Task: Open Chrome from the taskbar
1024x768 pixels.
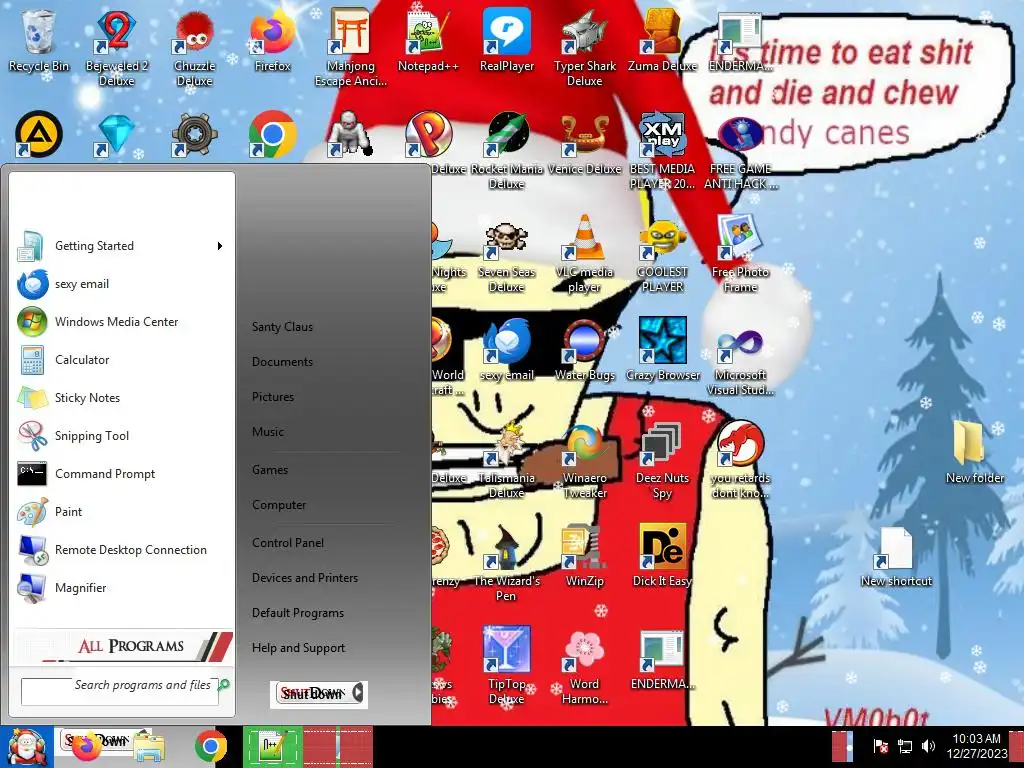Action: (x=210, y=746)
